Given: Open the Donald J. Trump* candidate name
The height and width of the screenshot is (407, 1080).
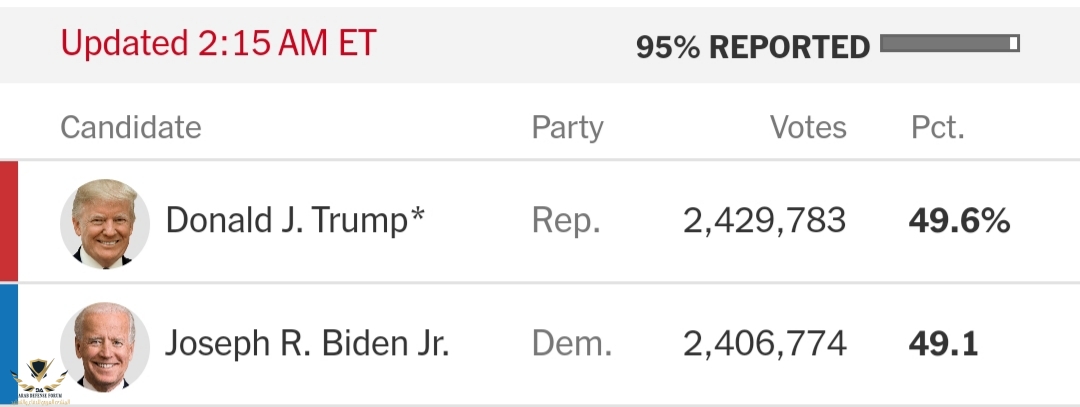Looking at the screenshot, I should 295,221.
